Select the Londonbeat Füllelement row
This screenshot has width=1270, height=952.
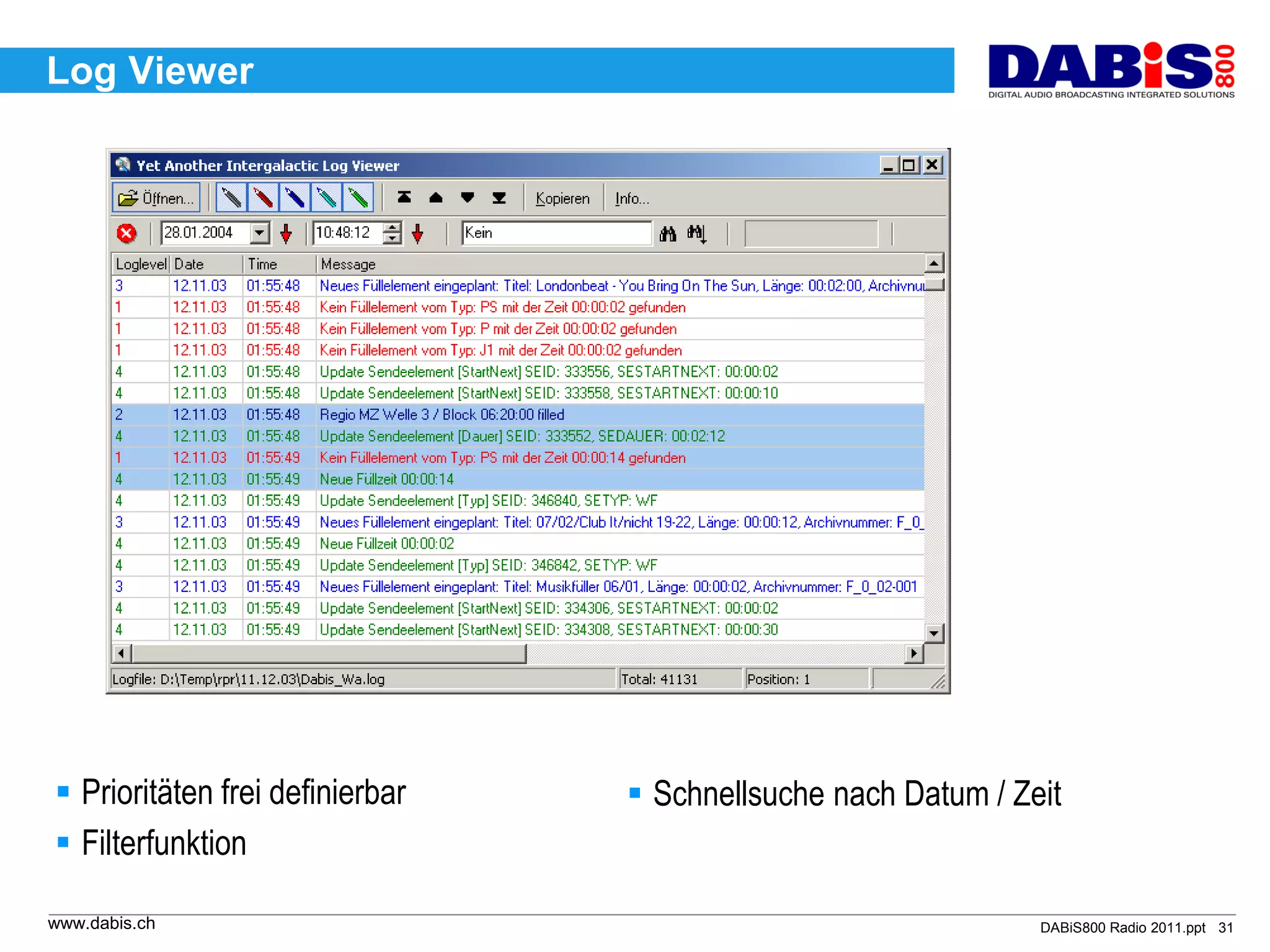[x=518, y=286]
